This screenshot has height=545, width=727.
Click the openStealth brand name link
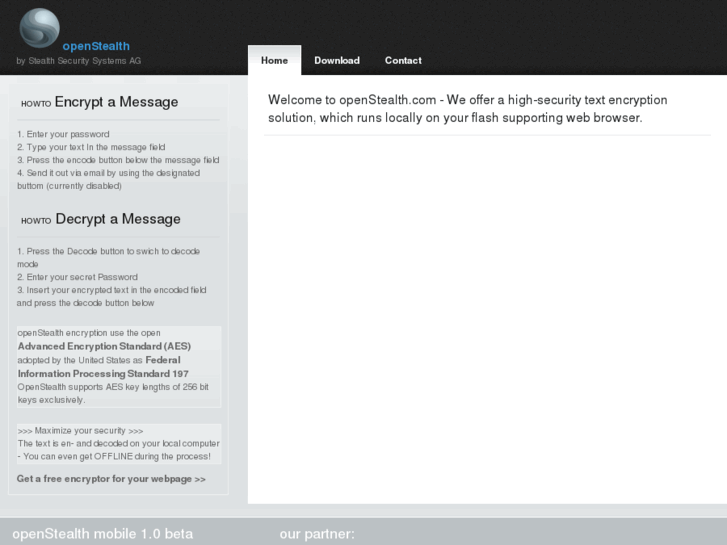96,46
